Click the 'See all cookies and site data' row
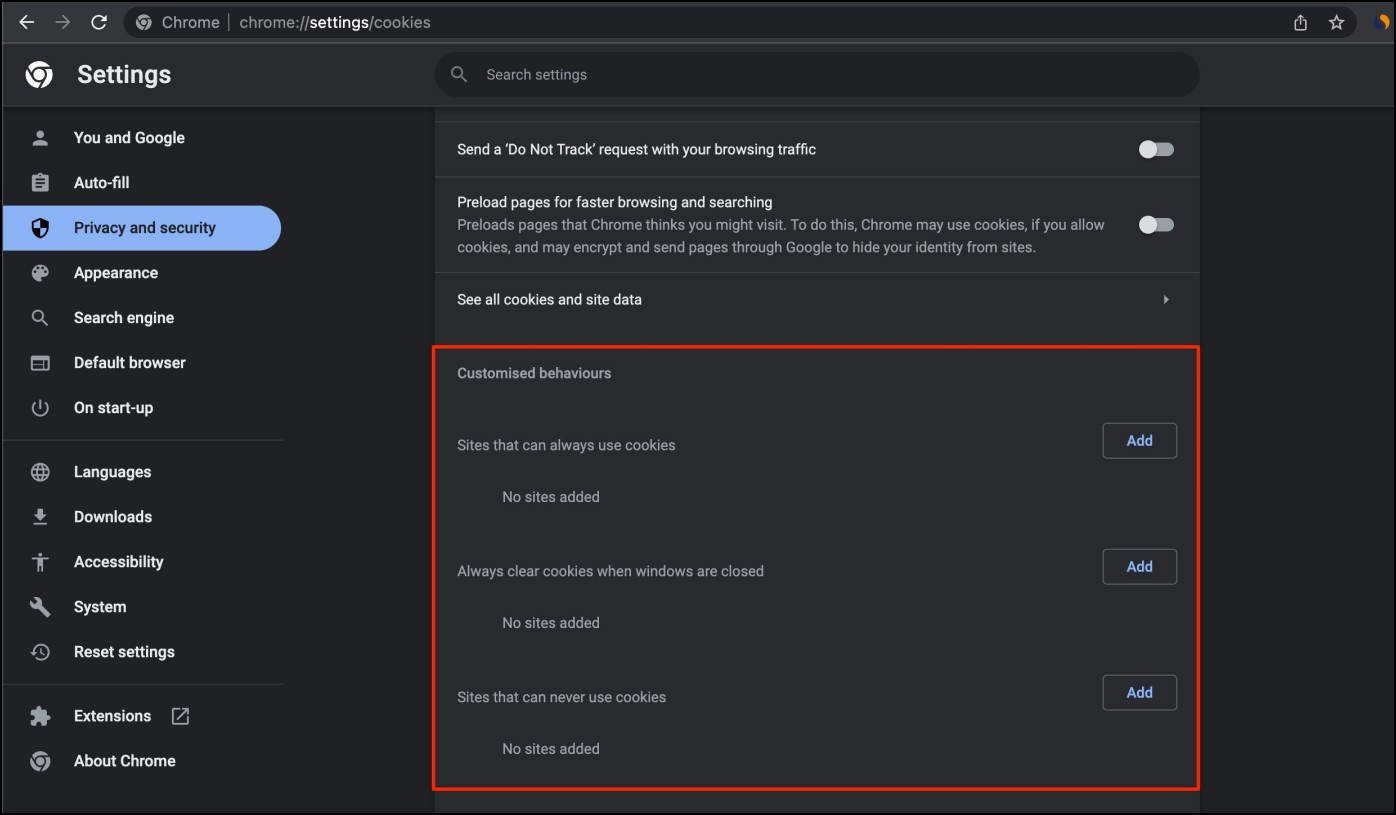Image resolution: width=1396 pixels, height=815 pixels. tap(817, 300)
